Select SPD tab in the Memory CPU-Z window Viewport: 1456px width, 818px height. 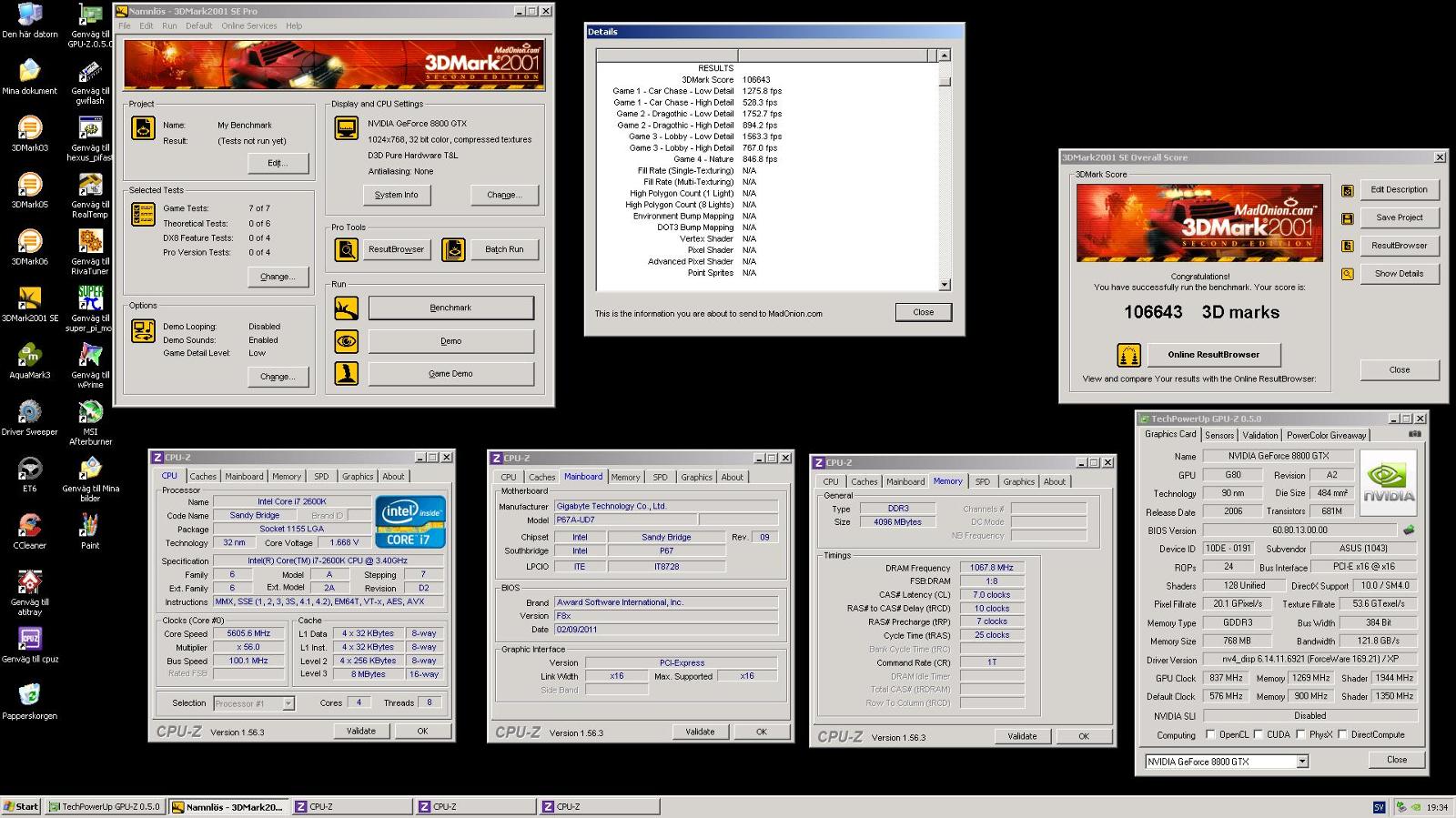click(983, 481)
